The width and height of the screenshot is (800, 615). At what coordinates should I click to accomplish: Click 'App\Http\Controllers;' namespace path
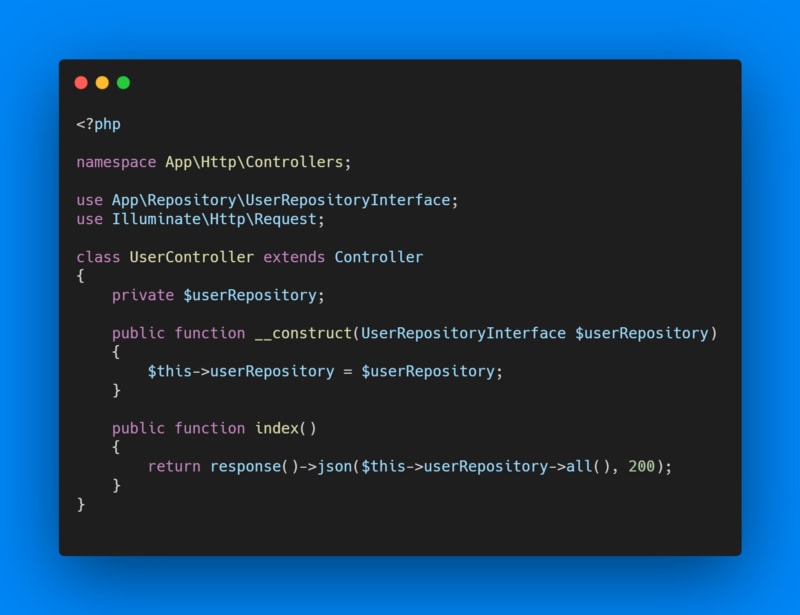(x=258, y=162)
